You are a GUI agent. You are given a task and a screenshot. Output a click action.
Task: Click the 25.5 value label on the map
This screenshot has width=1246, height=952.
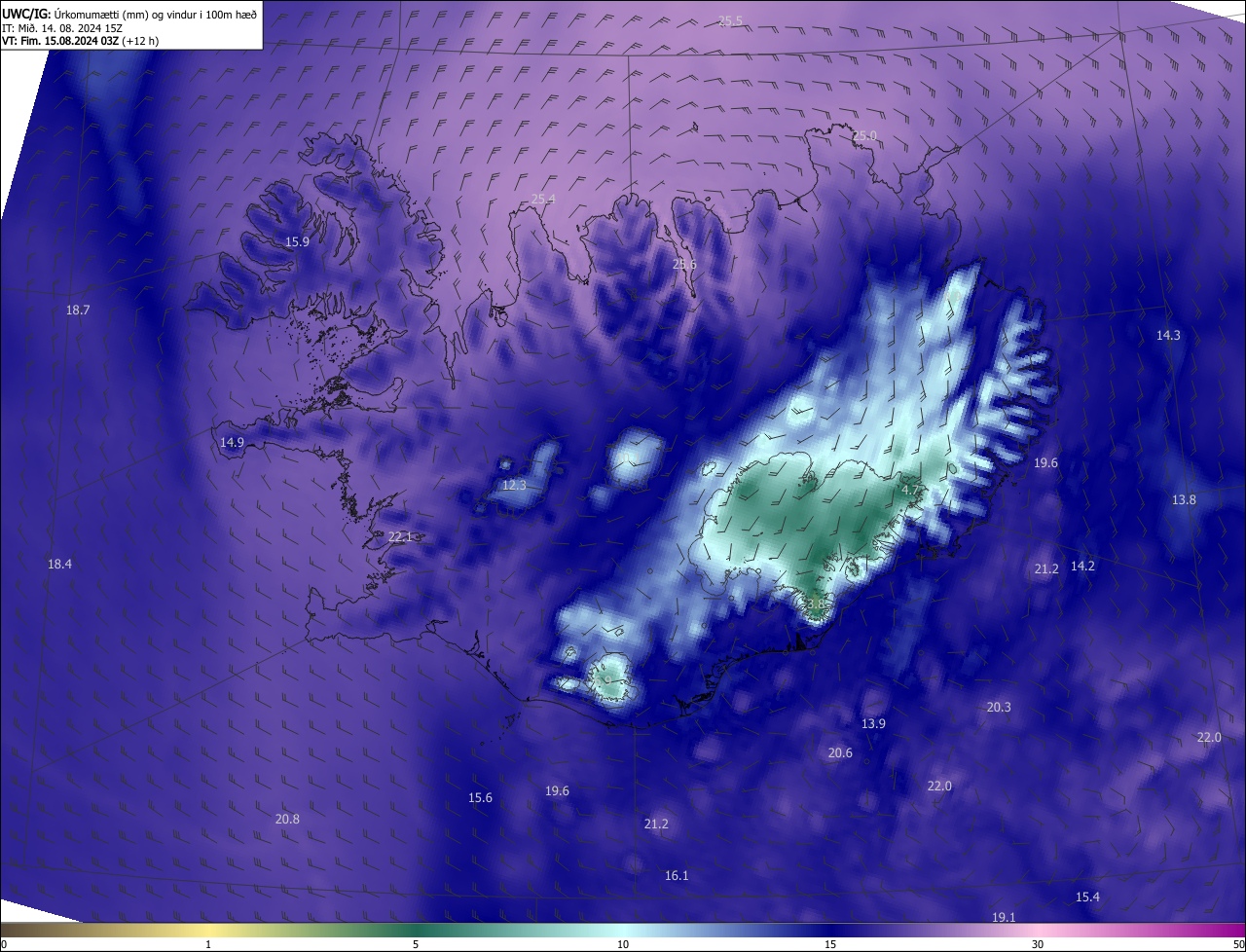pyautogui.click(x=730, y=21)
